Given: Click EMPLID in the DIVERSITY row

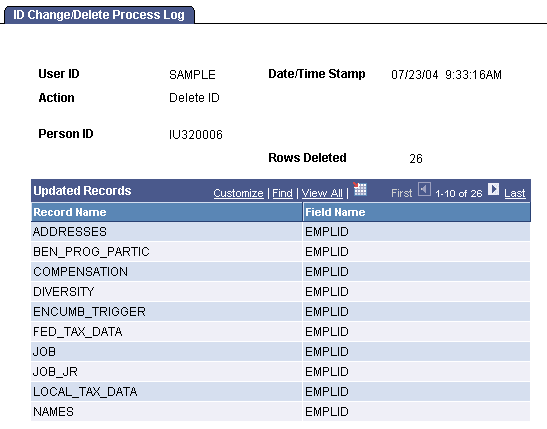Looking at the screenshot, I should 327,292.
